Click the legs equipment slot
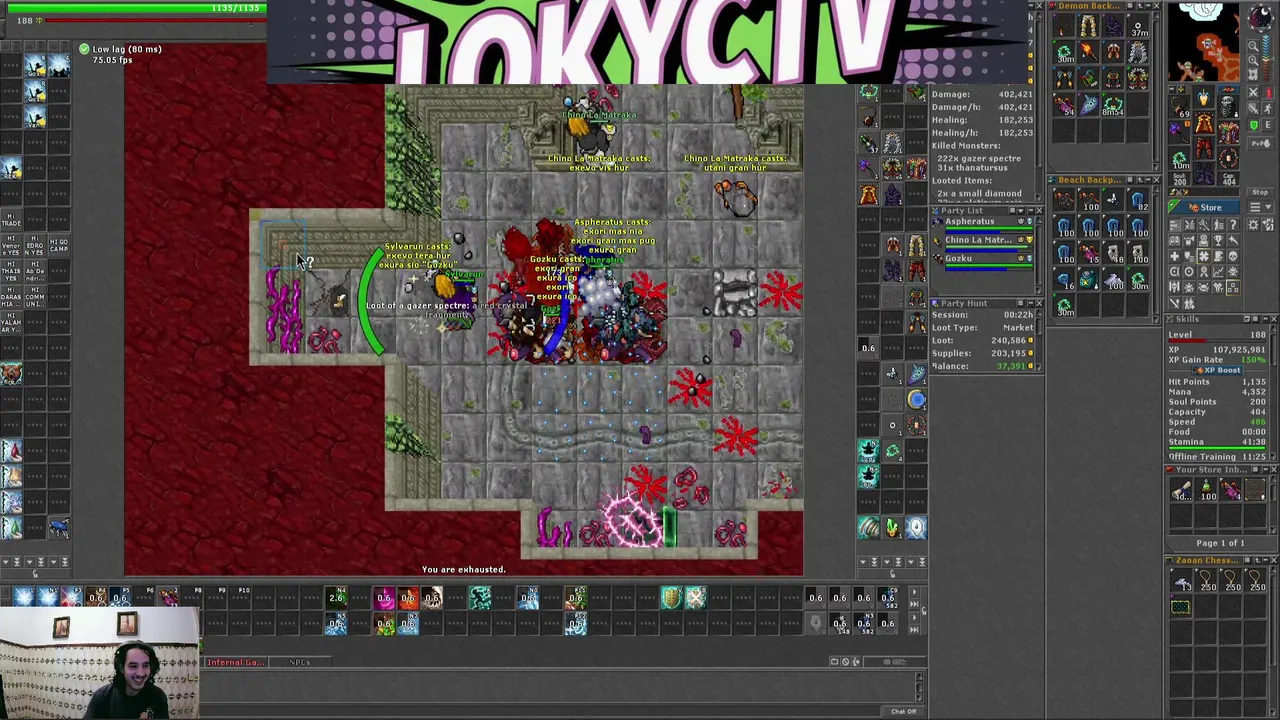Image resolution: width=1280 pixels, height=720 pixels. coord(1204,147)
